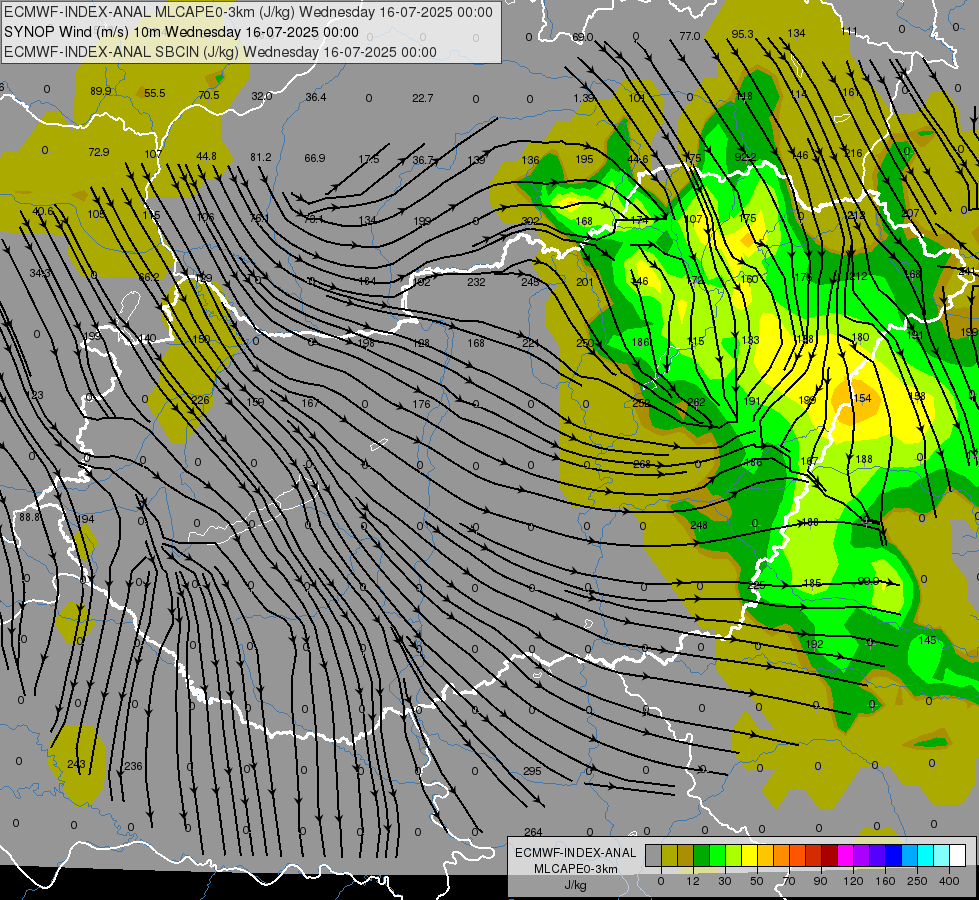
Task: Click the map value 154 in orange area
Action: pos(862,398)
